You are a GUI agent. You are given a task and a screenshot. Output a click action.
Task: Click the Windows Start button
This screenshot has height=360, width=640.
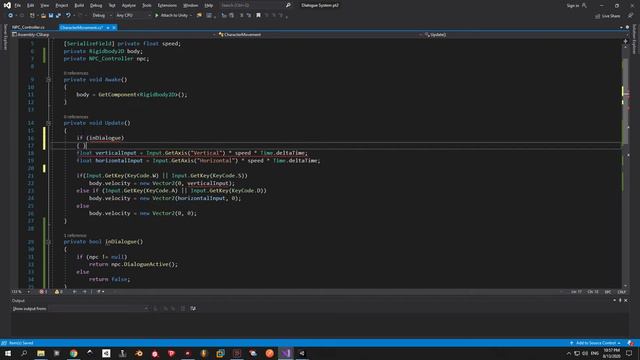8,353
